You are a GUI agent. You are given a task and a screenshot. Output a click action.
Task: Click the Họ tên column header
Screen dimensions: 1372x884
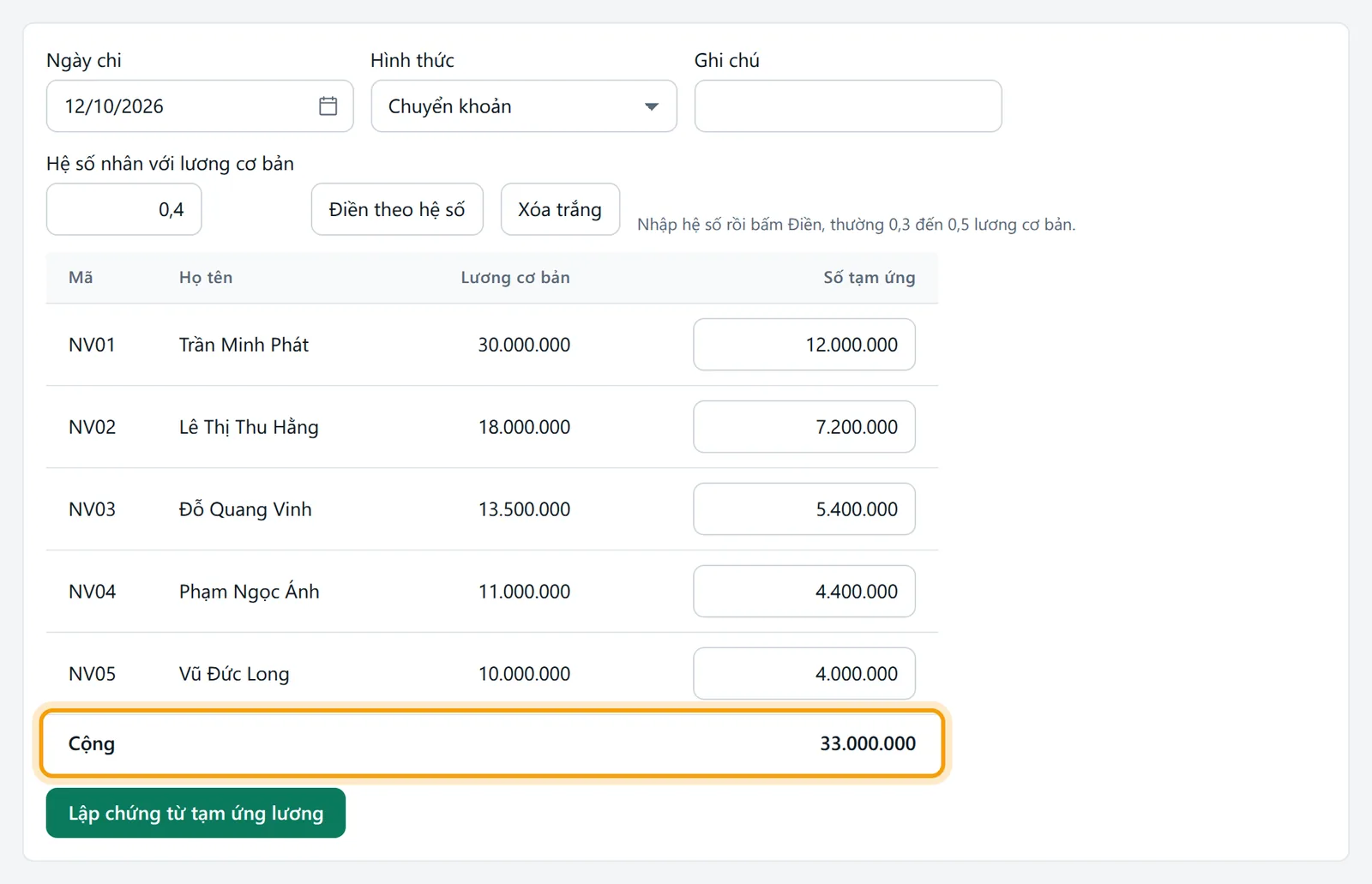(206, 277)
